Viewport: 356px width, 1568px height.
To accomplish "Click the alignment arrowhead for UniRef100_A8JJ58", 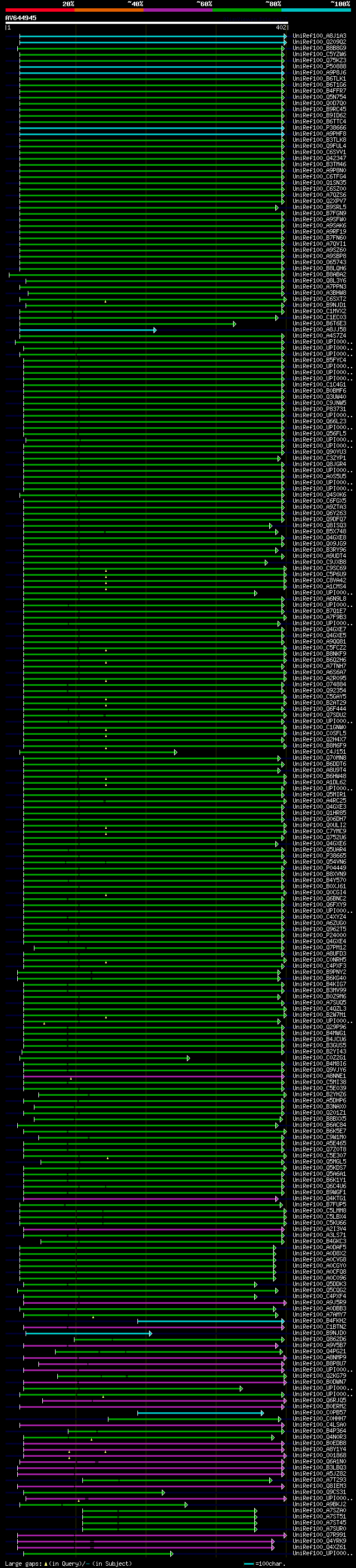I will pyautogui.click(x=155, y=330).
